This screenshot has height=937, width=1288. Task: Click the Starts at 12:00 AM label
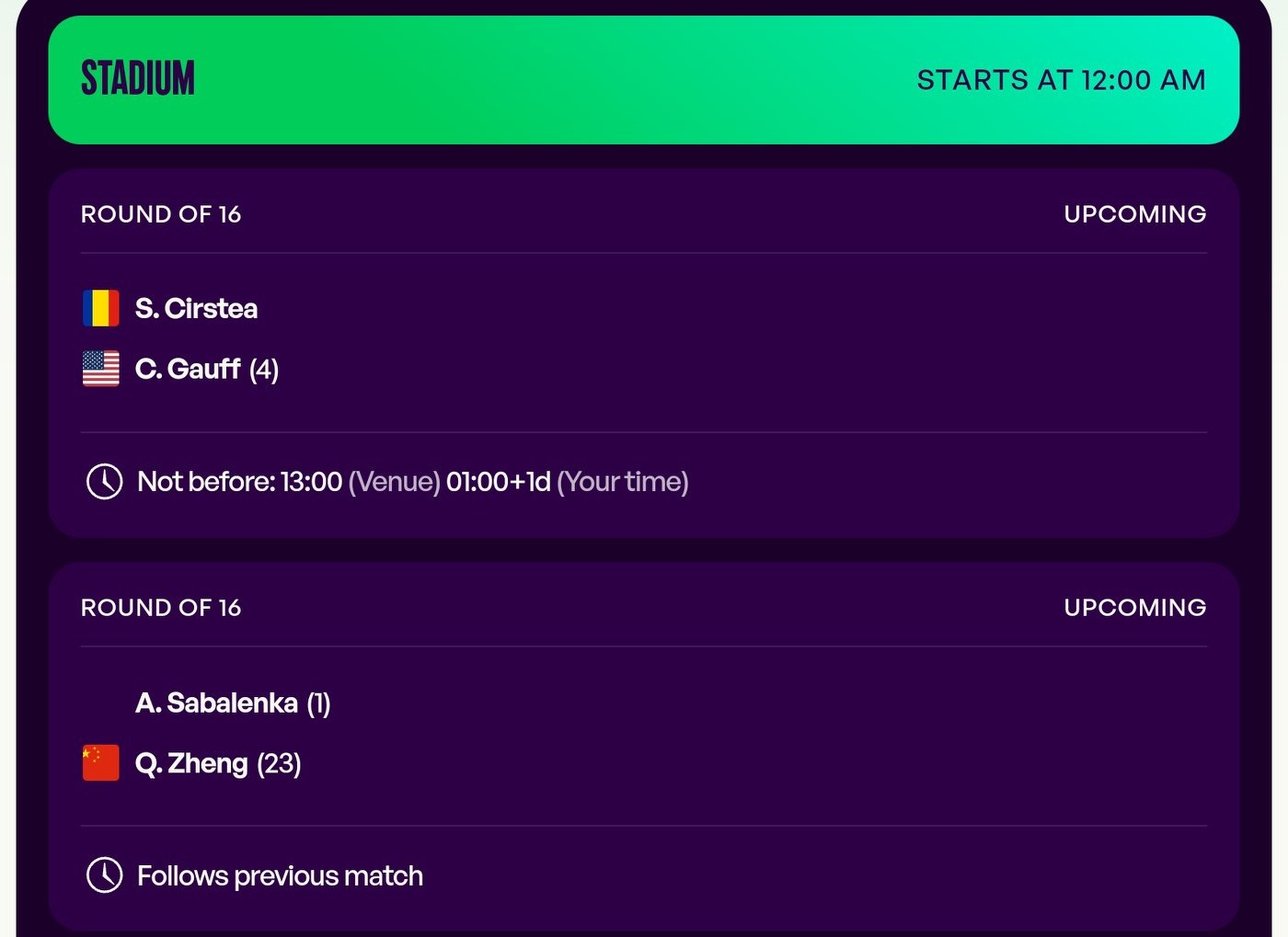pos(1061,80)
